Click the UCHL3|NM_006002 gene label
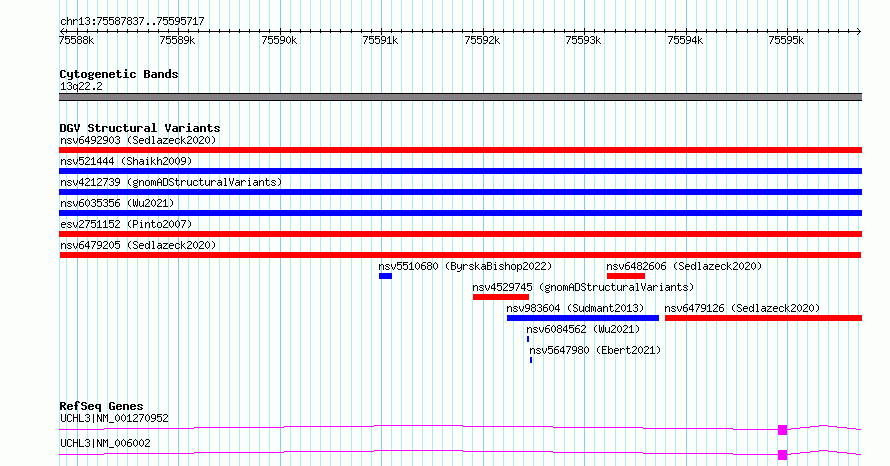The height and width of the screenshot is (466, 890). point(105,443)
